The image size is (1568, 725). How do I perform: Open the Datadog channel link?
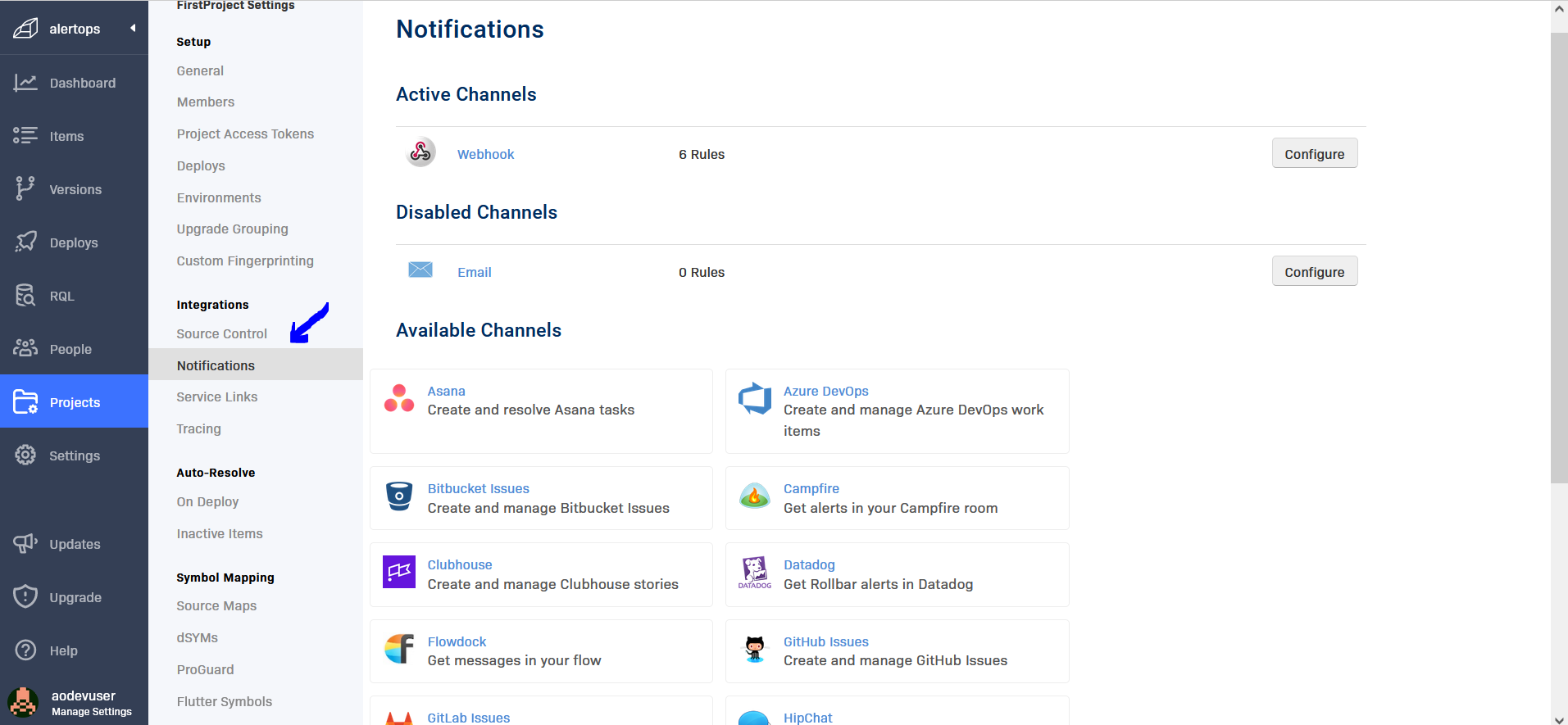coord(809,564)
